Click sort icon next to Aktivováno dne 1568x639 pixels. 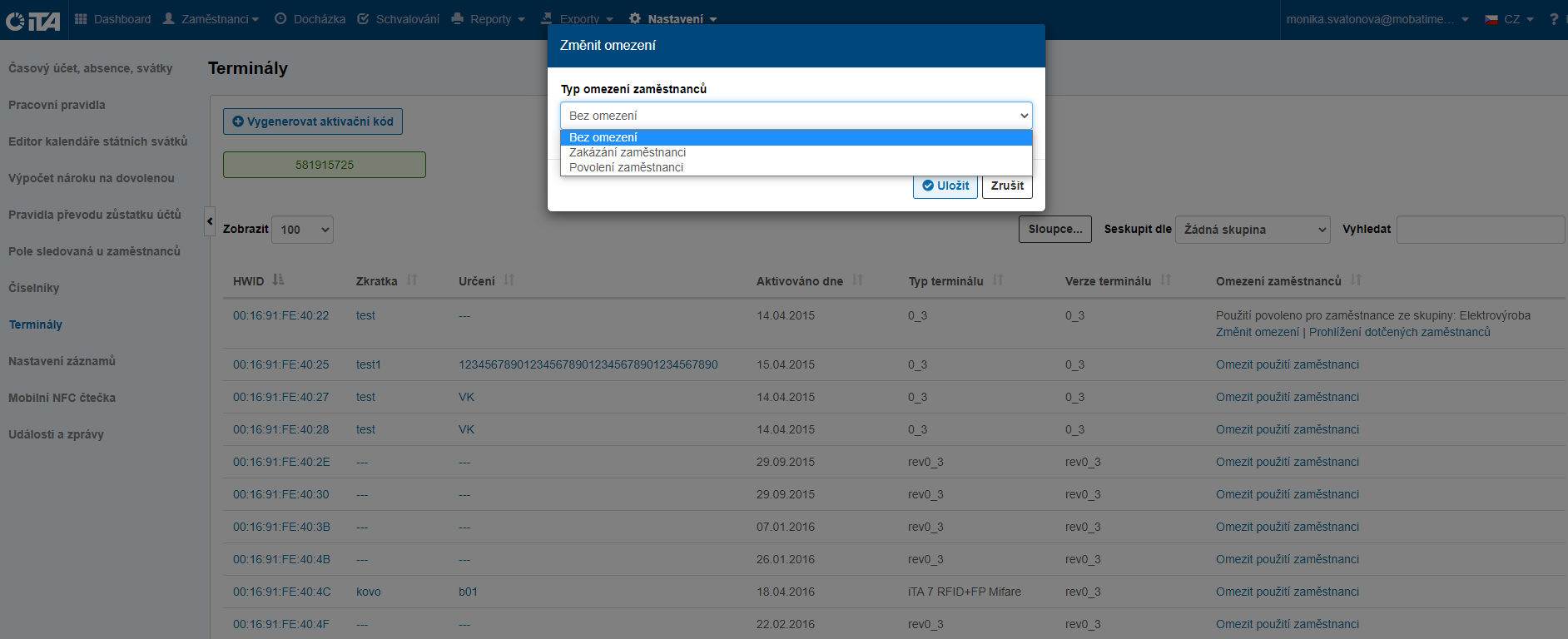pyautogui.click(x=857, y=280)
